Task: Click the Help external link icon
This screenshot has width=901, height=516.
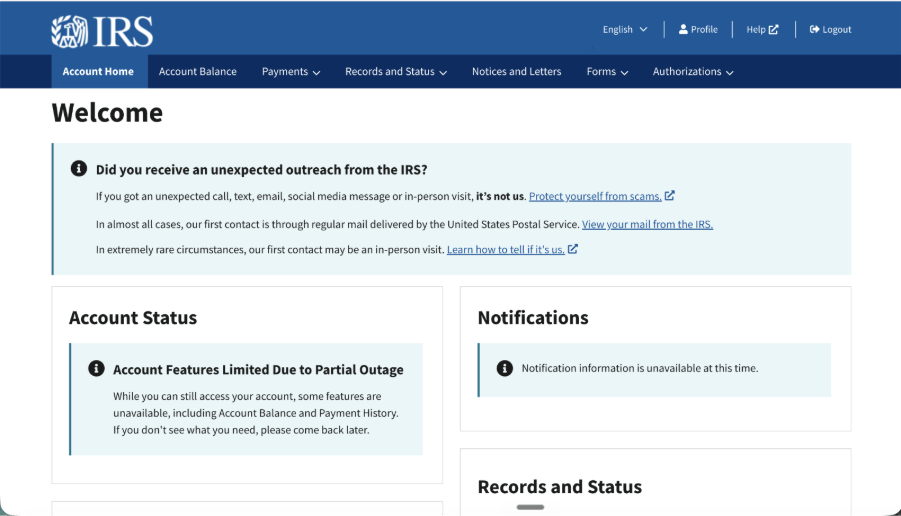Action: [x=773, y=29]
